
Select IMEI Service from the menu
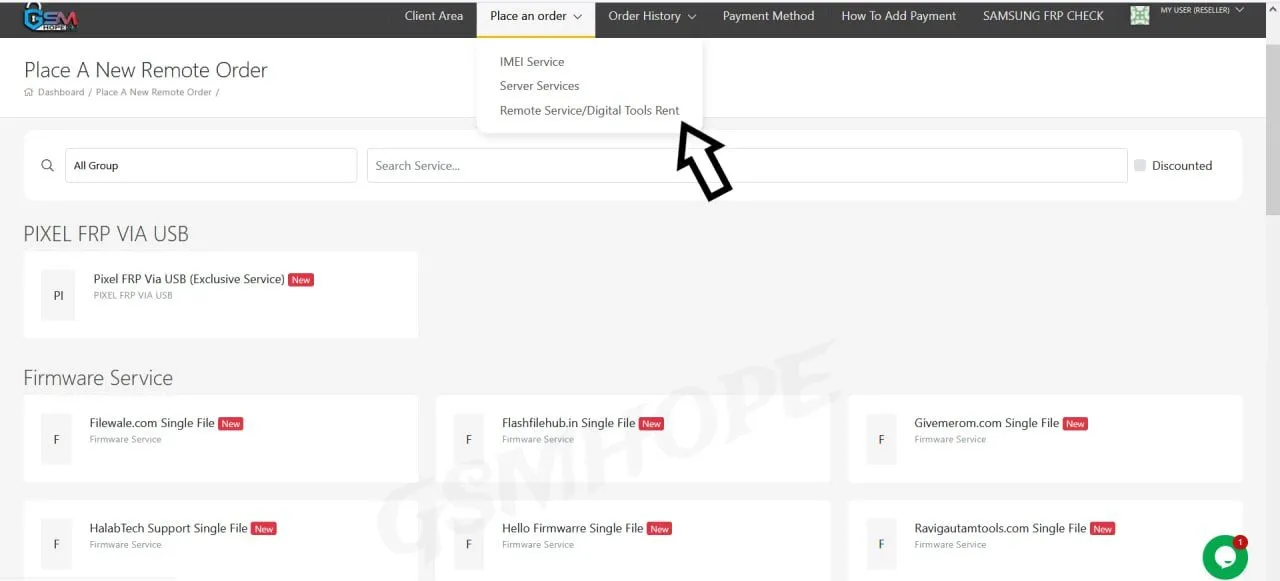pos(532,62)
